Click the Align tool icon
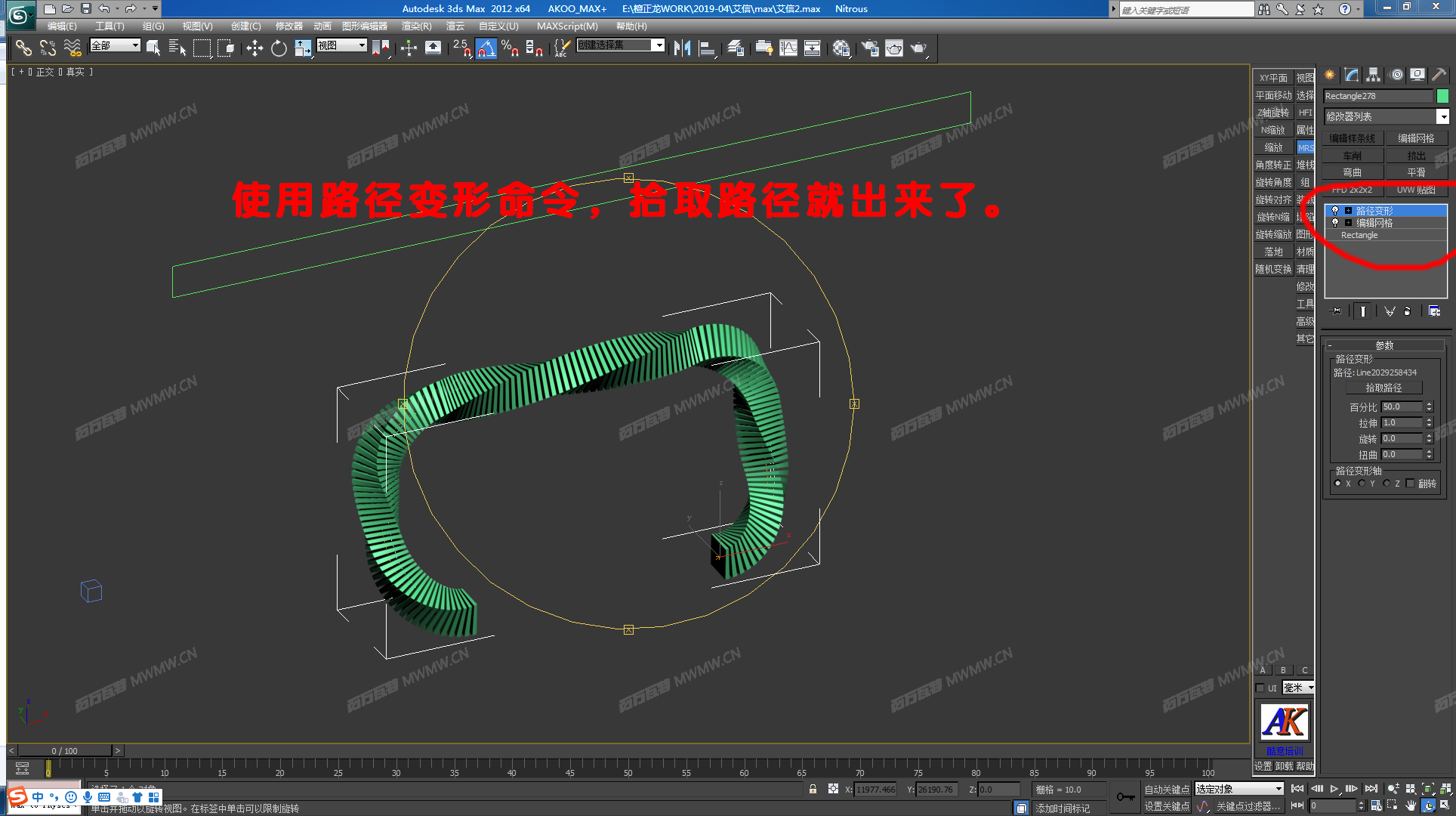The height and width of the screenshot is (816, 1456). [707, 48]
